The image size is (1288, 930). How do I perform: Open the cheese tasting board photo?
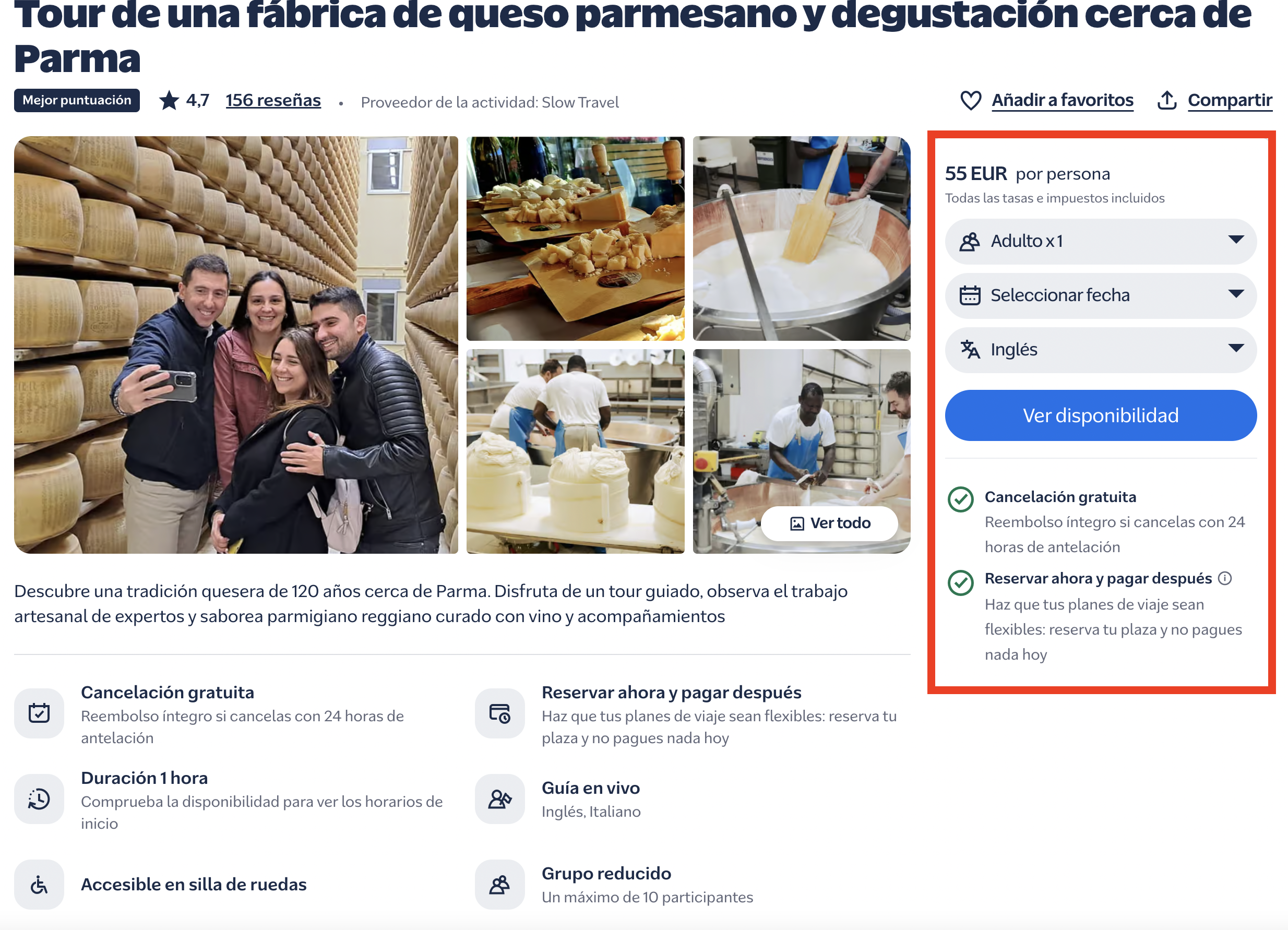click(x=575, y=239)
